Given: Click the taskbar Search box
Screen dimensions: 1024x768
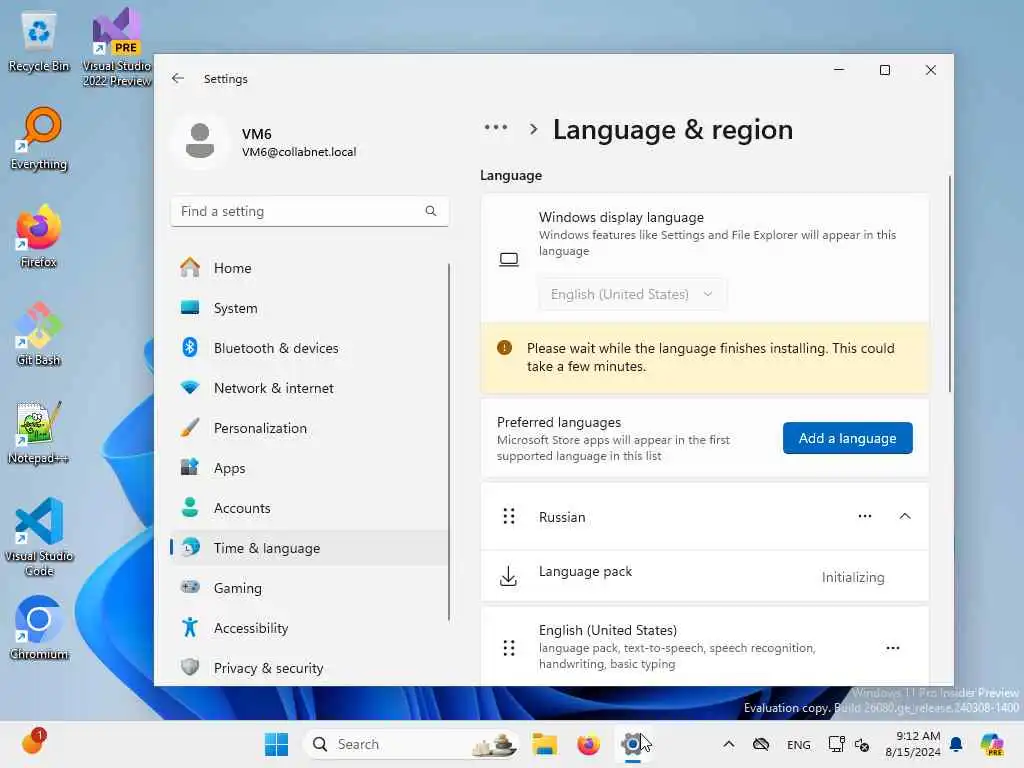Looking at the screenshot, I should (x=411, y=744).
